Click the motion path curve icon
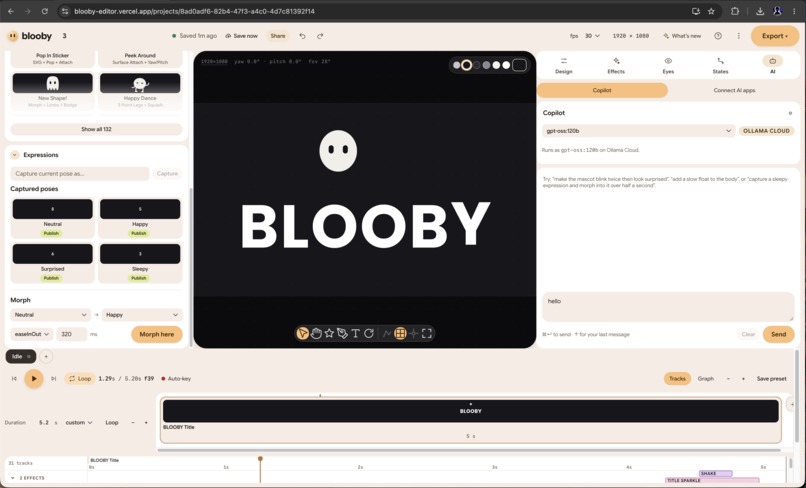Image resolution: width=806 pixels, height=488 pixels. (387, 333)
